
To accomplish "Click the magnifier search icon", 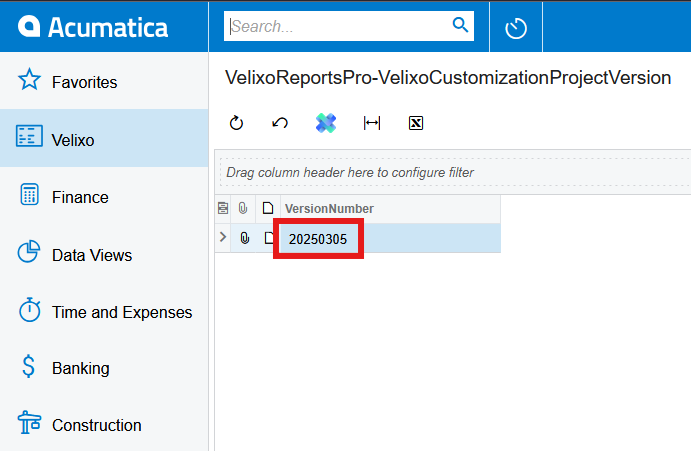I will tap(460, 25).
